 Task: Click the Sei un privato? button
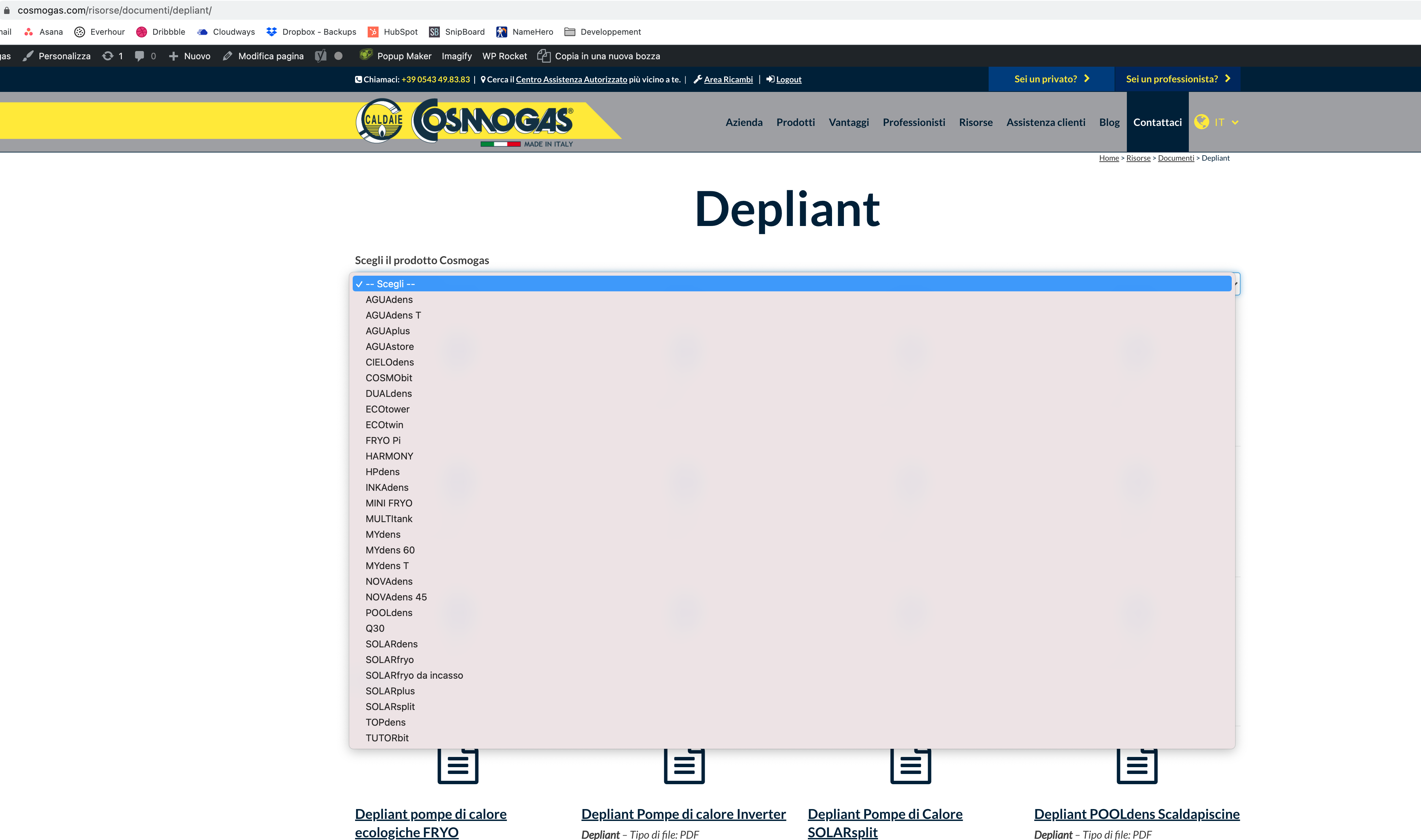pos(1051,79)
